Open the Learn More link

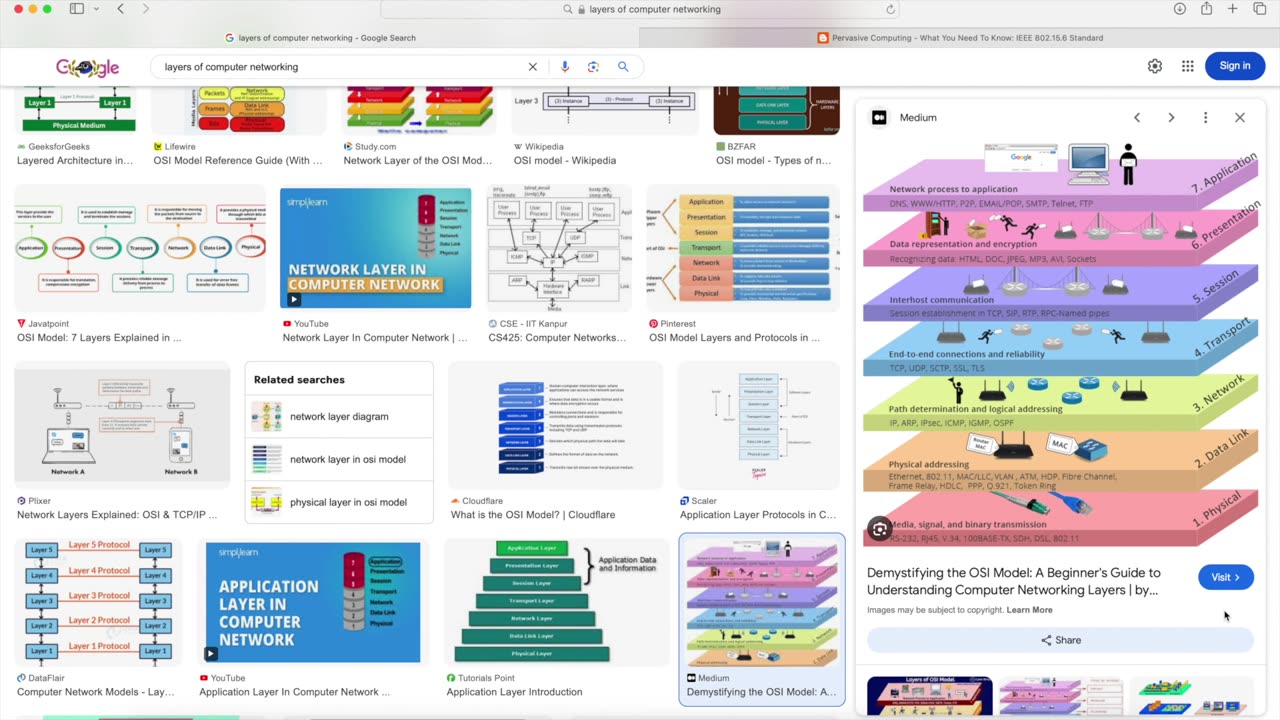point(1029,610)
